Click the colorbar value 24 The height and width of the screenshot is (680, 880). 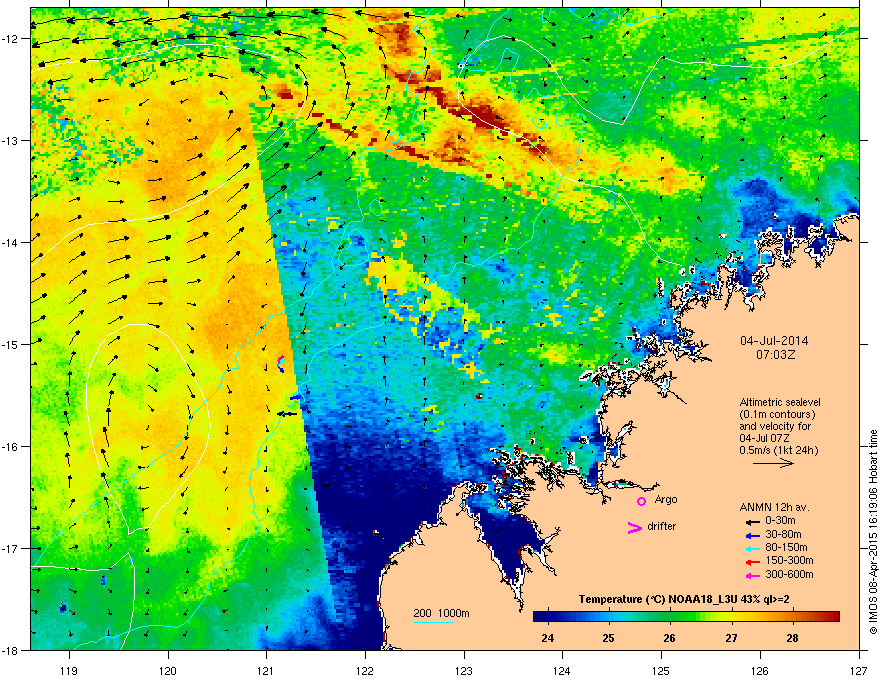click(548, 638)
